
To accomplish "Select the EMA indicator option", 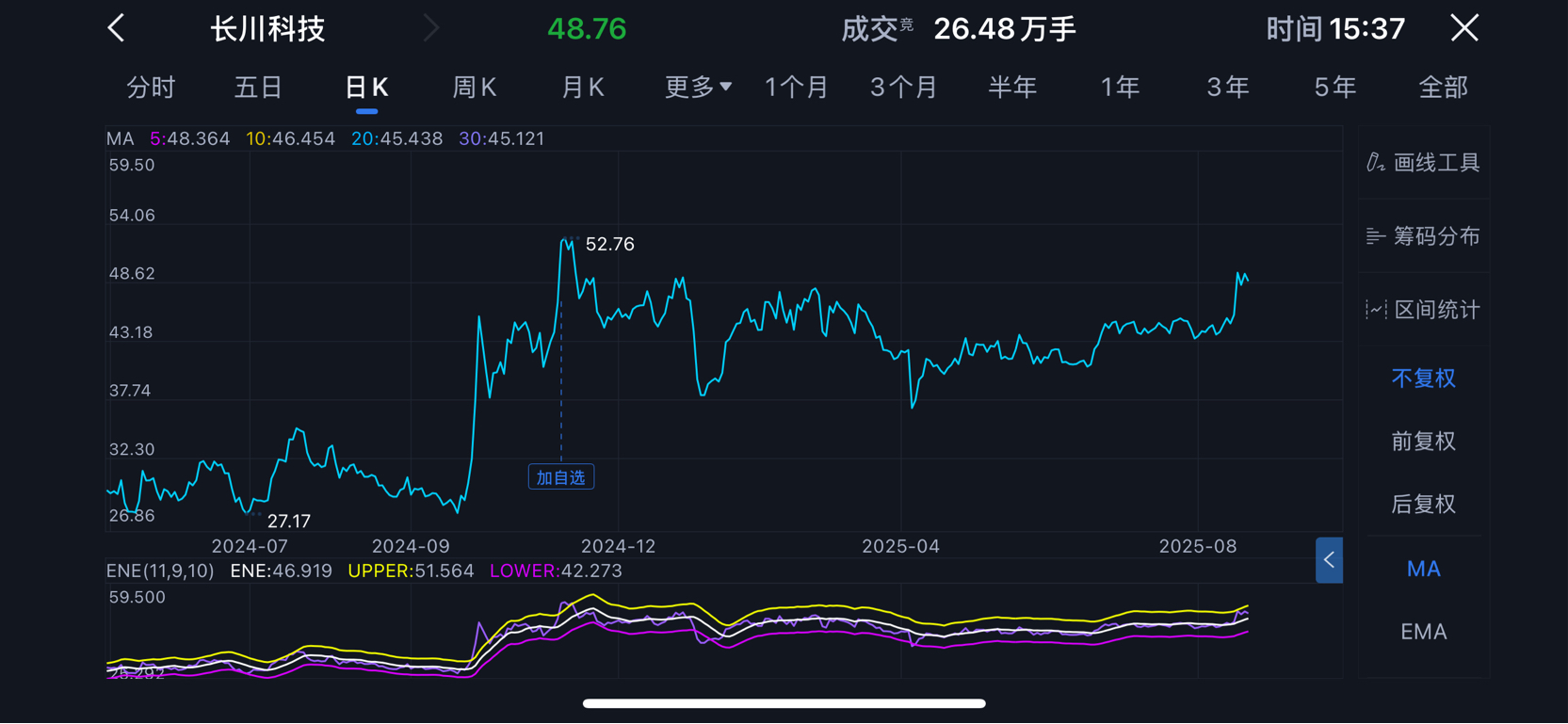I will click(1423, 632).
